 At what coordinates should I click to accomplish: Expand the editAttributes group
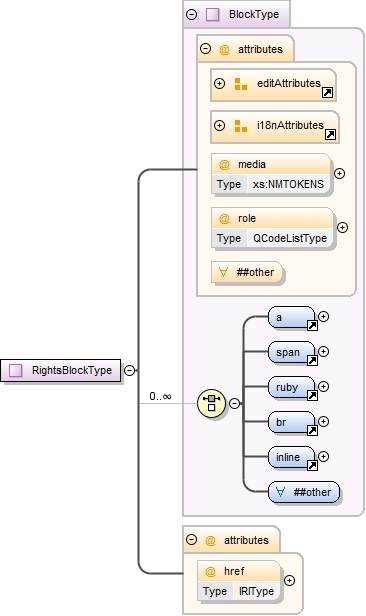coord(220,83)
